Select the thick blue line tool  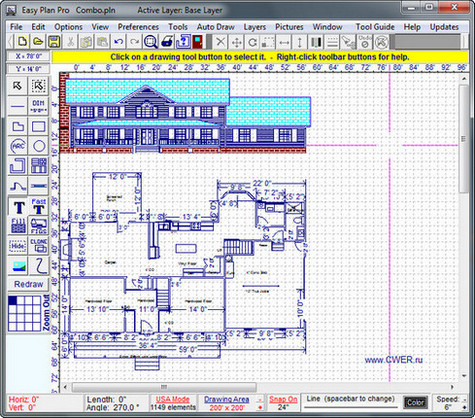(39, 185)
